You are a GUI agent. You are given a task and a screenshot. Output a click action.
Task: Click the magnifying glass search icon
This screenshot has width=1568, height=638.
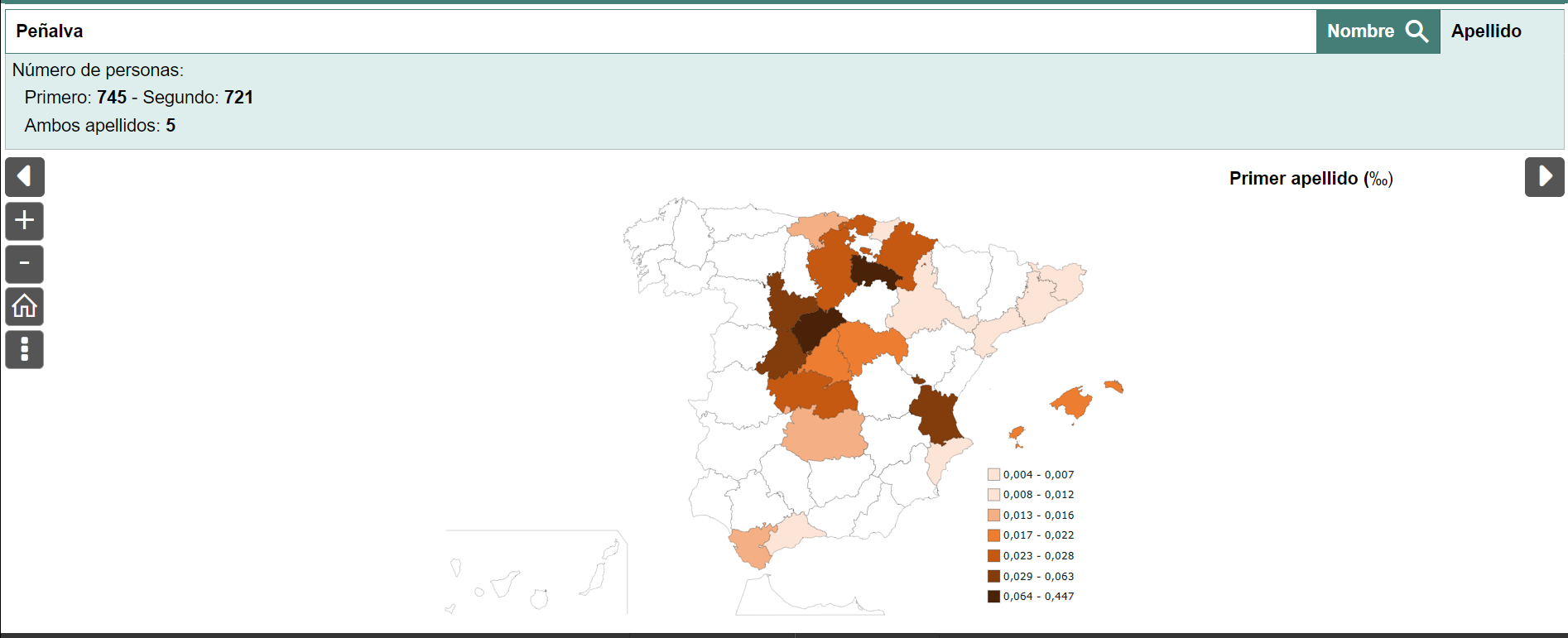pyautogui.click(x=1417, y=31)
